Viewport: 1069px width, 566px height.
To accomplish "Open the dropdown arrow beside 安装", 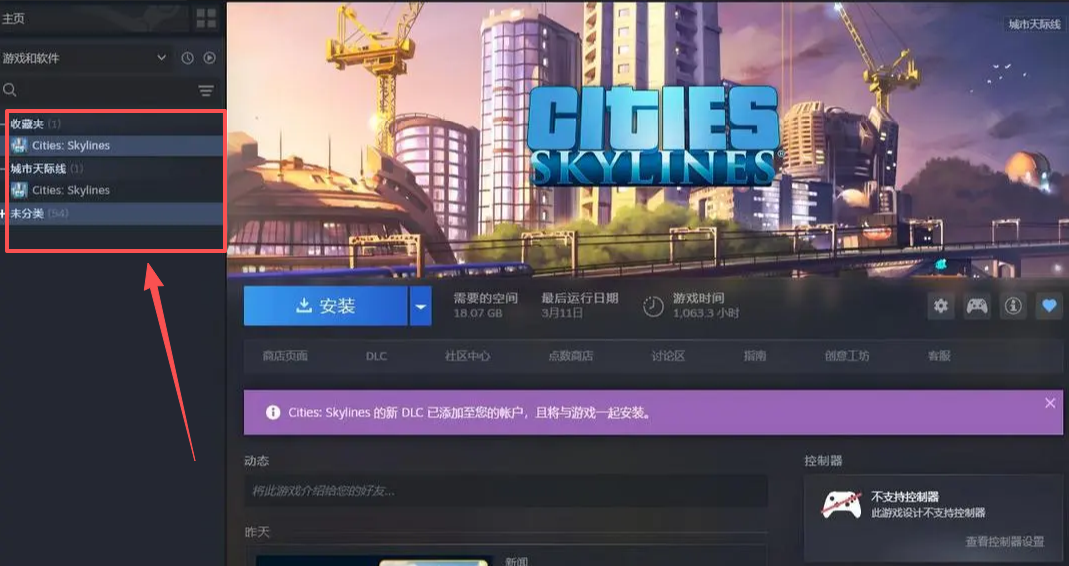I will 421,306.
